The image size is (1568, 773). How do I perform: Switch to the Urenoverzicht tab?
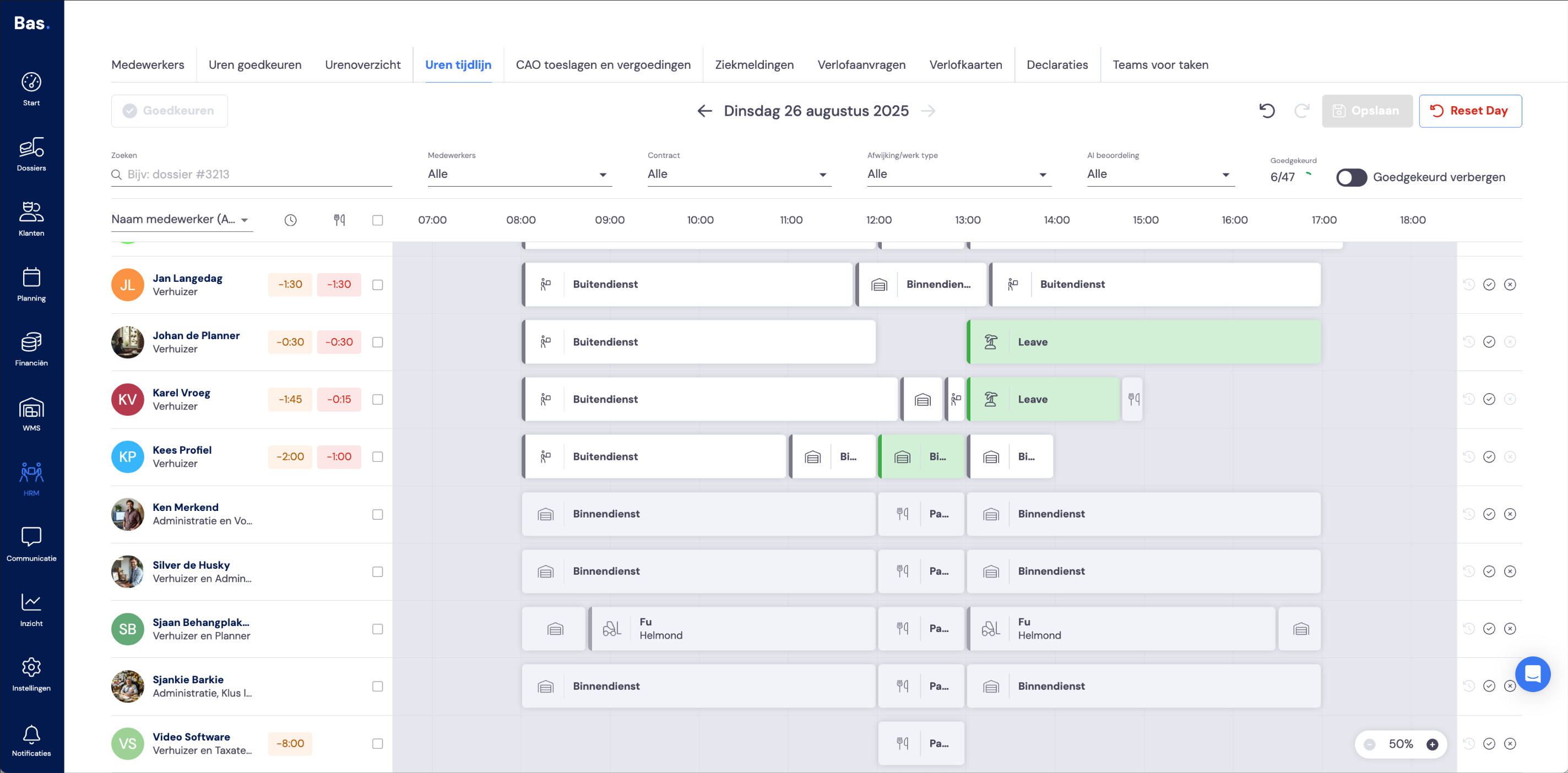point(362,64)
